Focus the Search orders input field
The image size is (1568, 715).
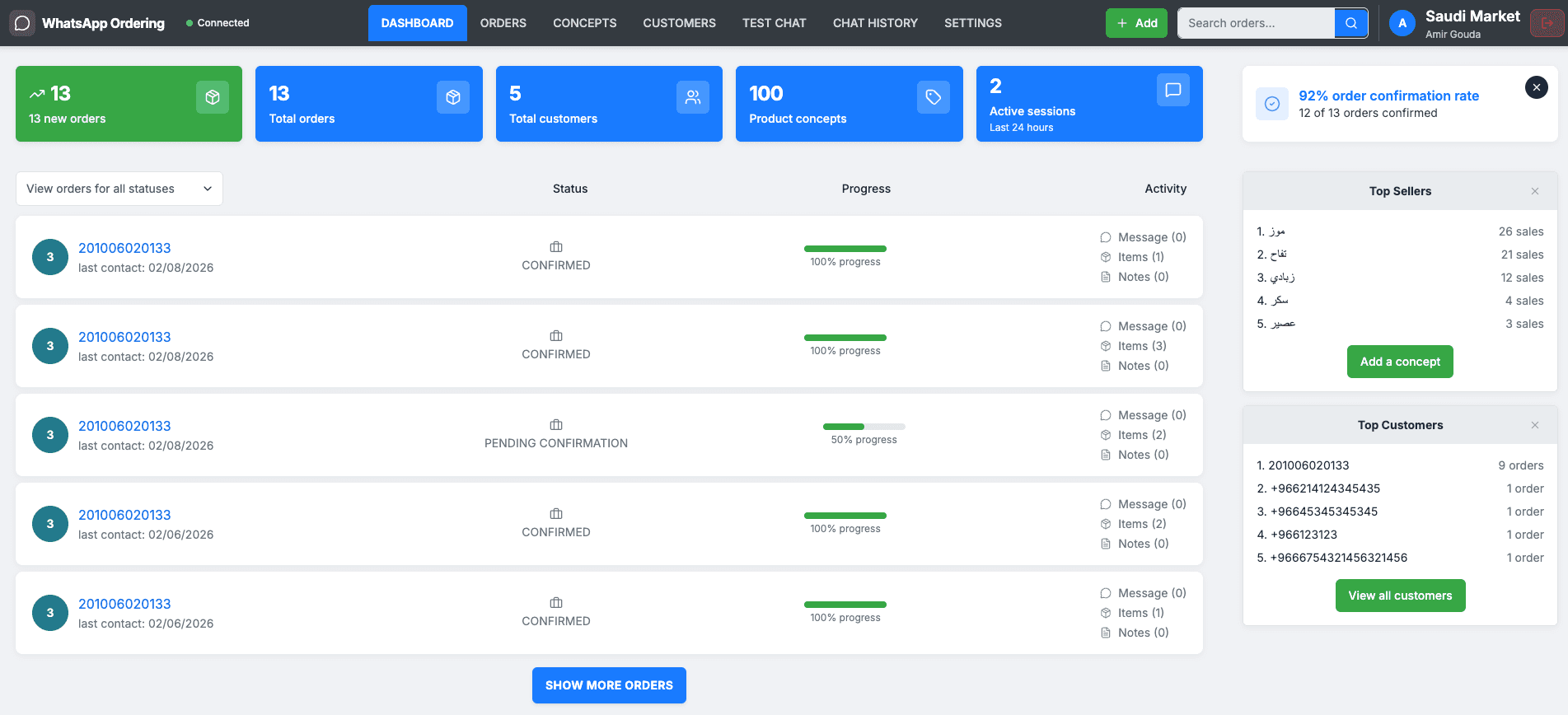point(1256,23)
